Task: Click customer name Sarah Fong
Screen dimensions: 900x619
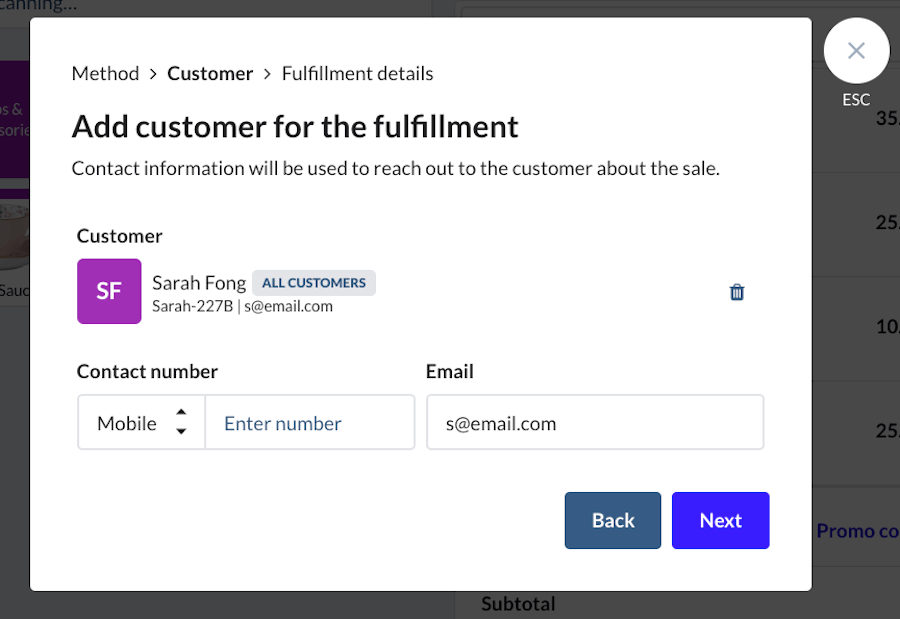Action: (199, 283)
